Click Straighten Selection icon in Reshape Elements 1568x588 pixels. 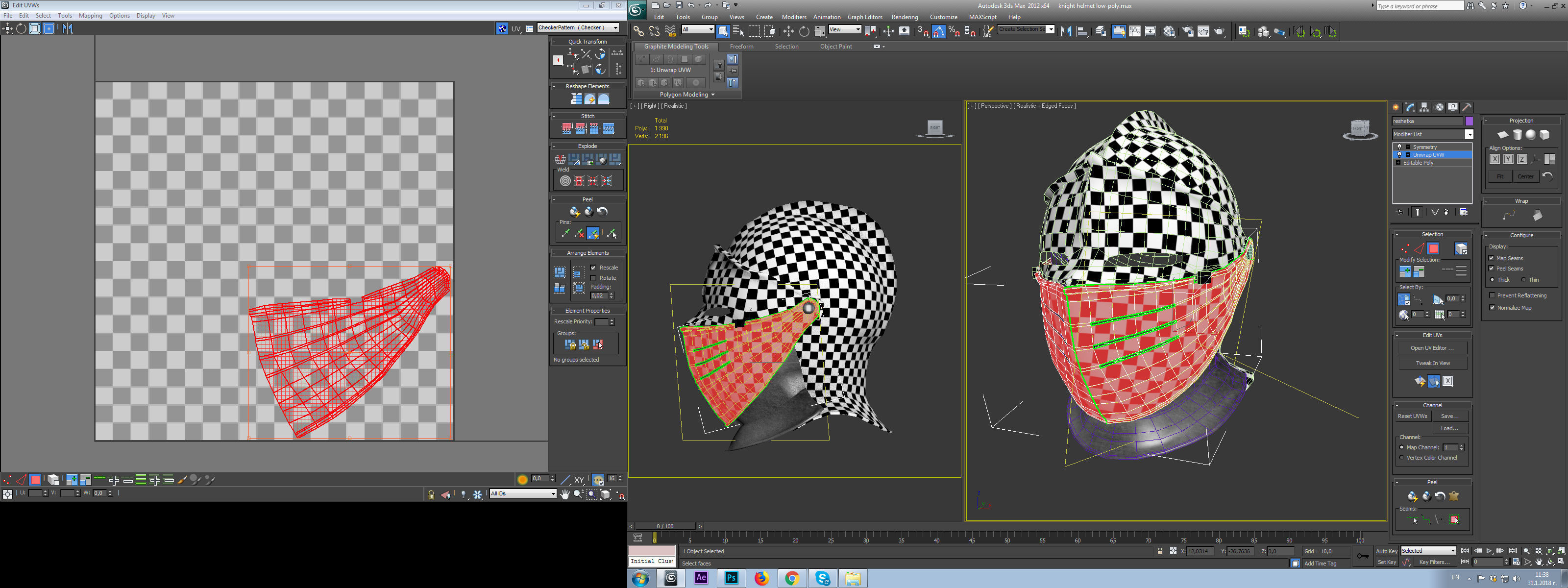coord(576,99)
